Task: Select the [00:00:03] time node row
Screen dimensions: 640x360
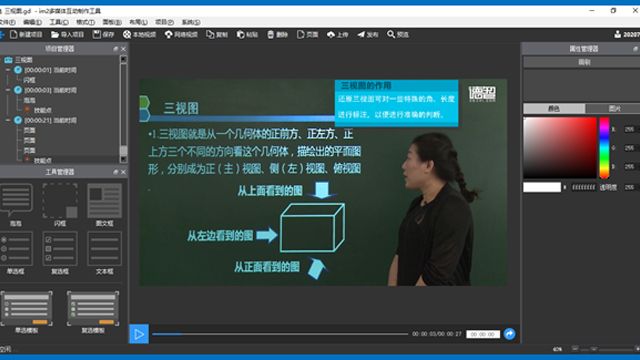Action: (x=50, y=90)
